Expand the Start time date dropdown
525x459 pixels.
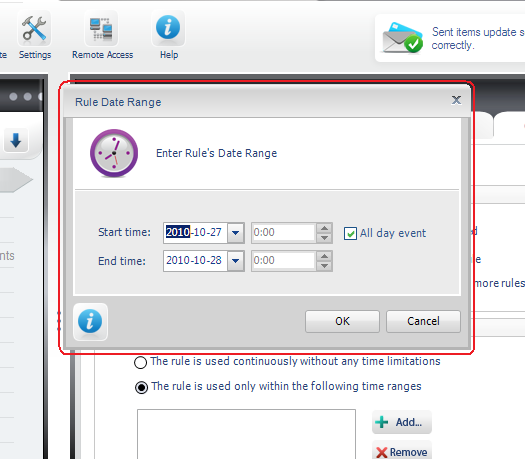click(236, 233)
